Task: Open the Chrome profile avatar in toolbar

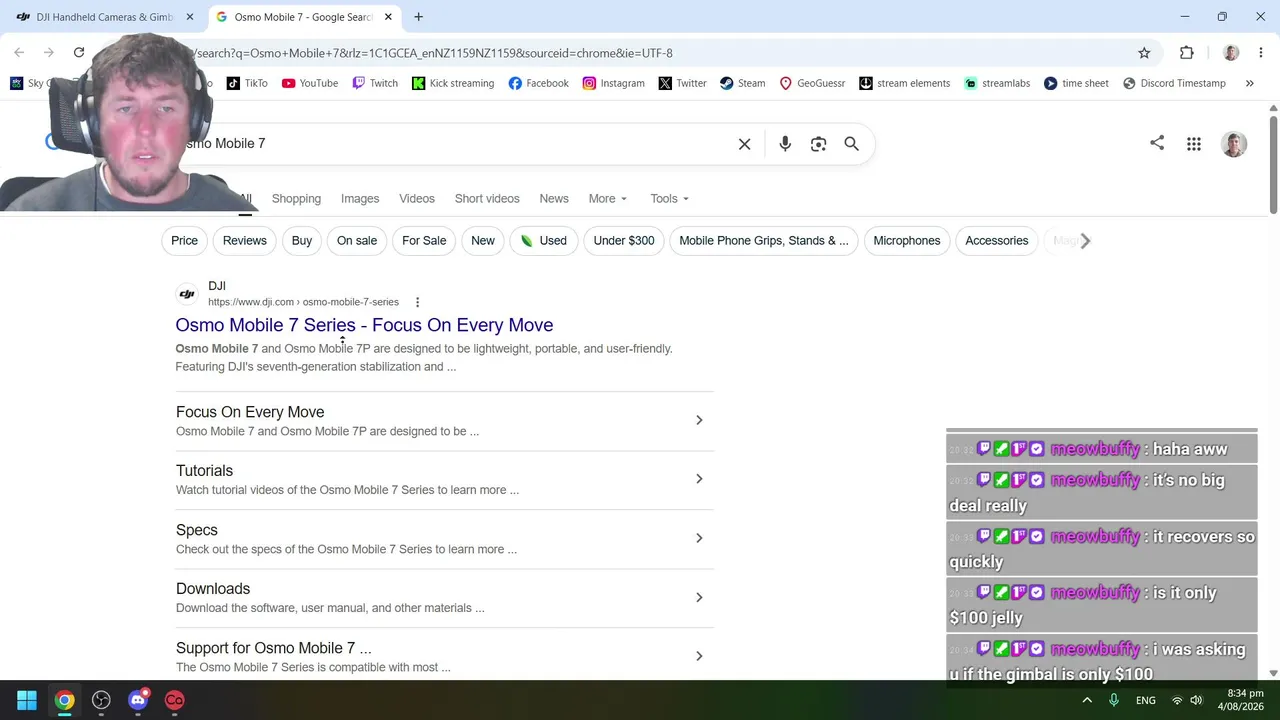Action: point(1231,53)
